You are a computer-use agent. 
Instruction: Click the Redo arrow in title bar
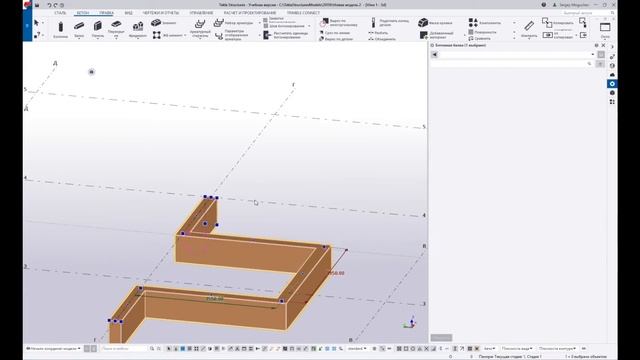click(x=56, y=5)
